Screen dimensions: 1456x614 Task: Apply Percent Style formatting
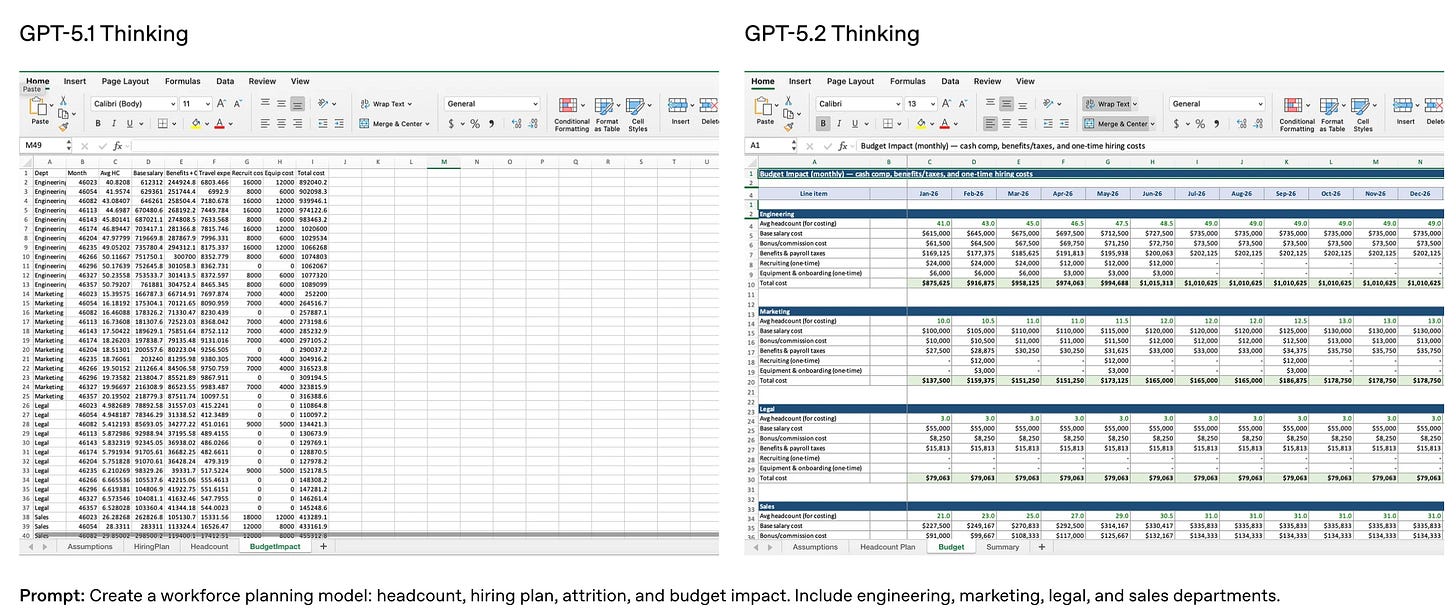(1200, 123)
